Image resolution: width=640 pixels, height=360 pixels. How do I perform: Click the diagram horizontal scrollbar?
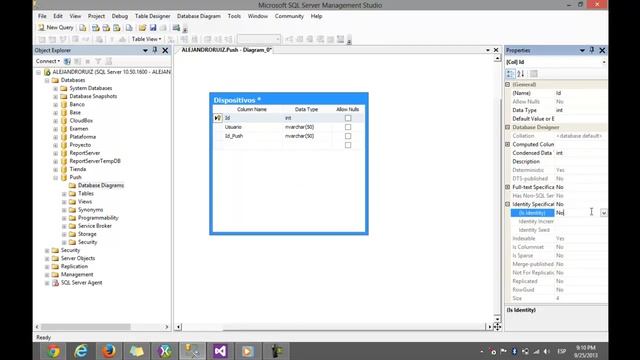[333, 327]
